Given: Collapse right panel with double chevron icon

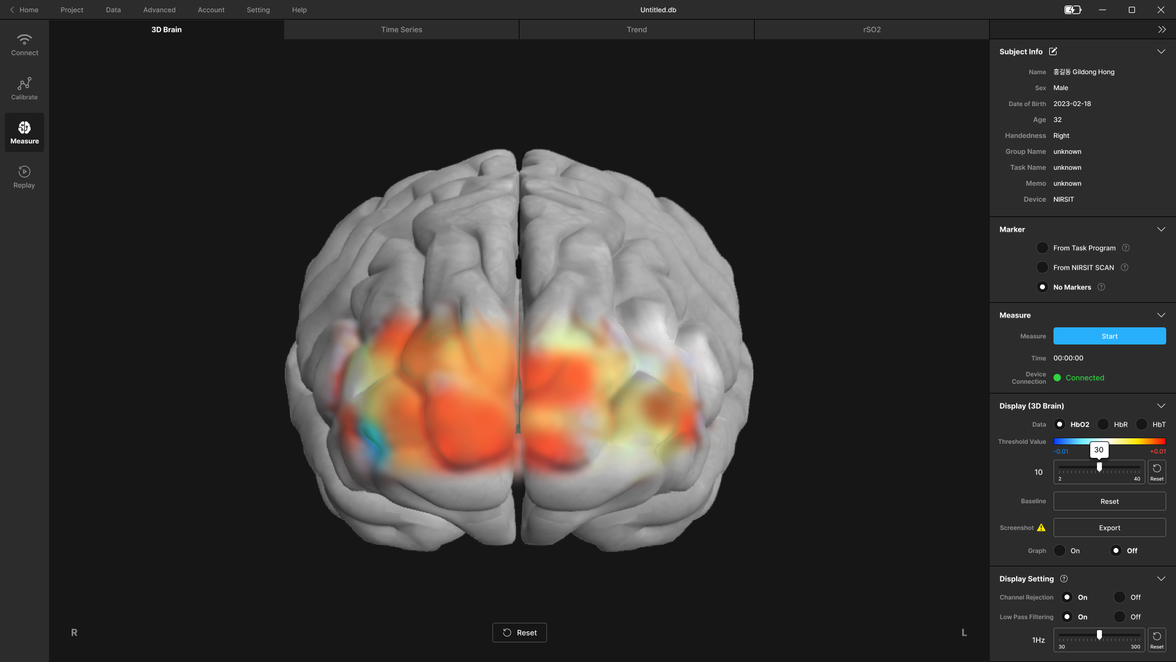Looking at the screenshot, I should [1162, 29].
